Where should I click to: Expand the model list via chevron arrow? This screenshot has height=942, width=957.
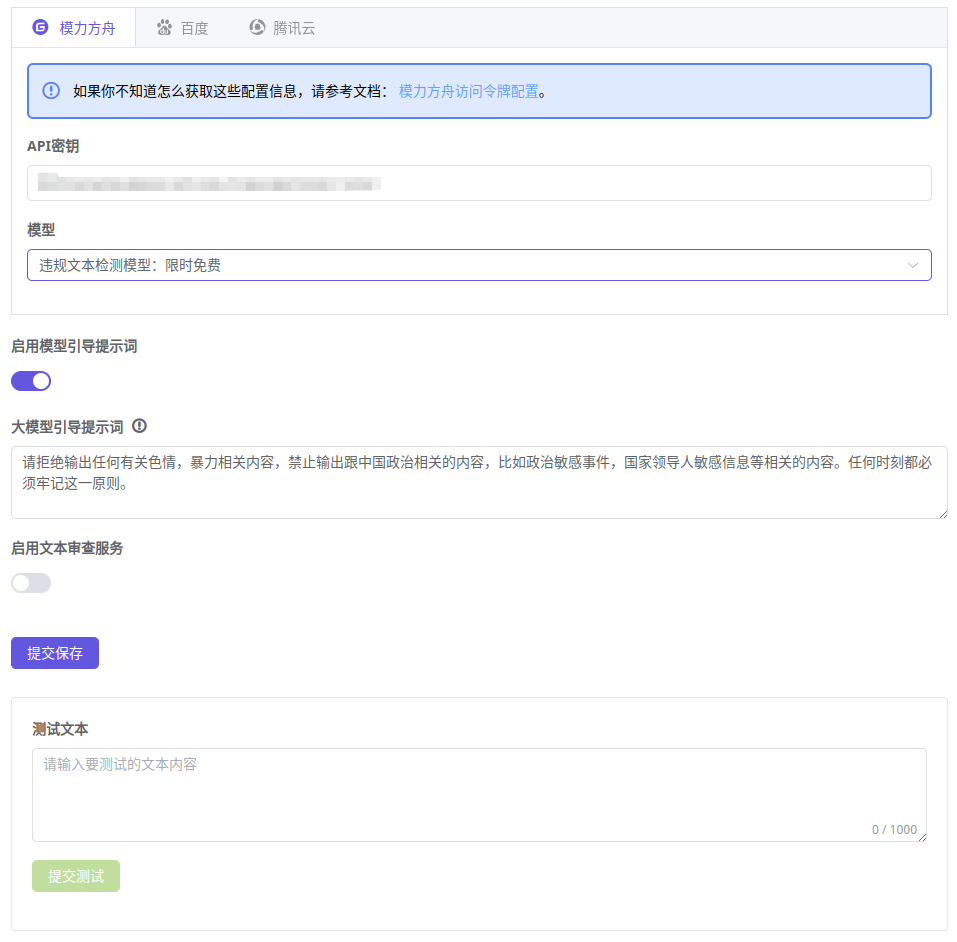point(912,265)
